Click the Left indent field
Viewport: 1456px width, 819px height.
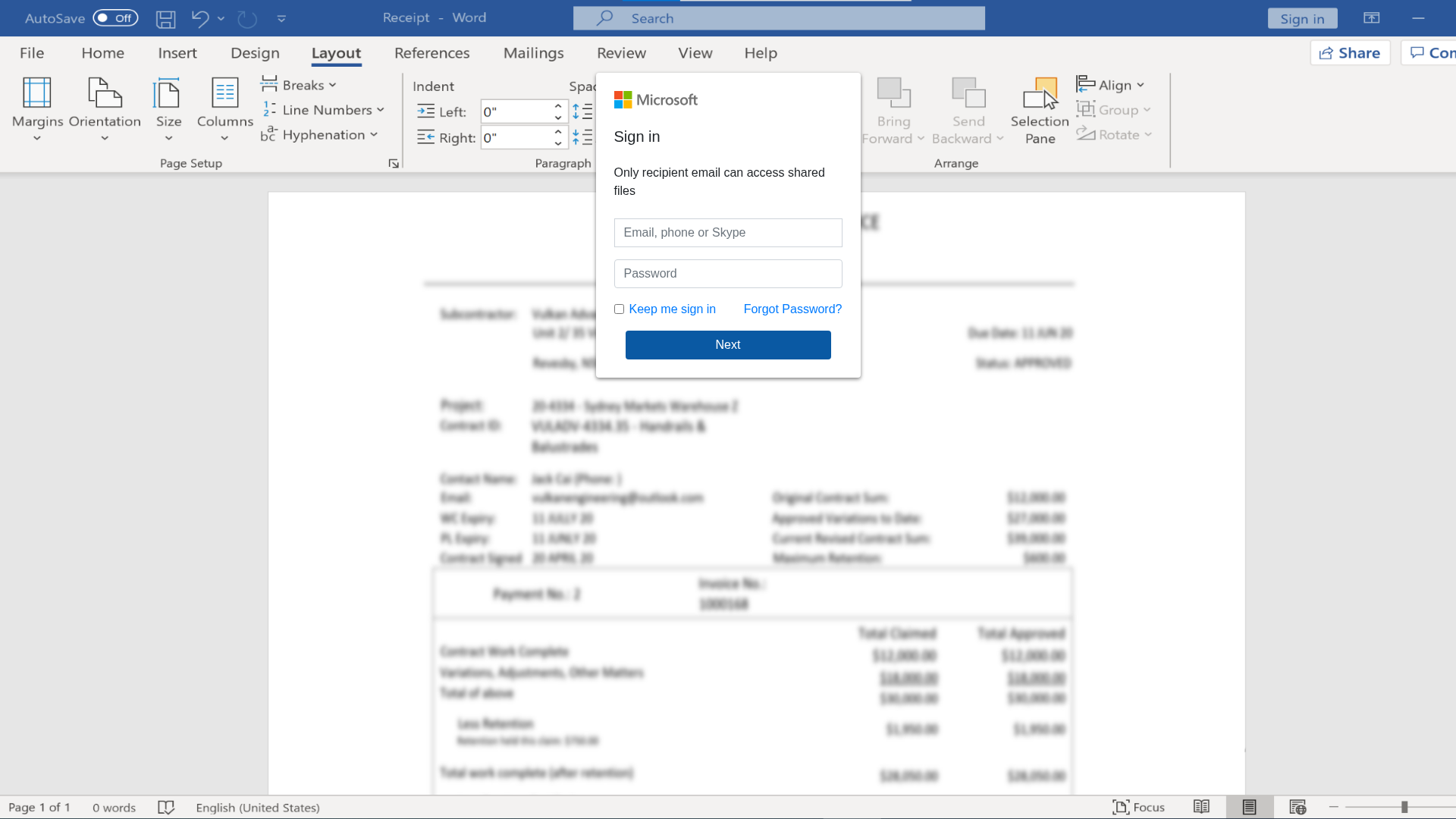516,112
